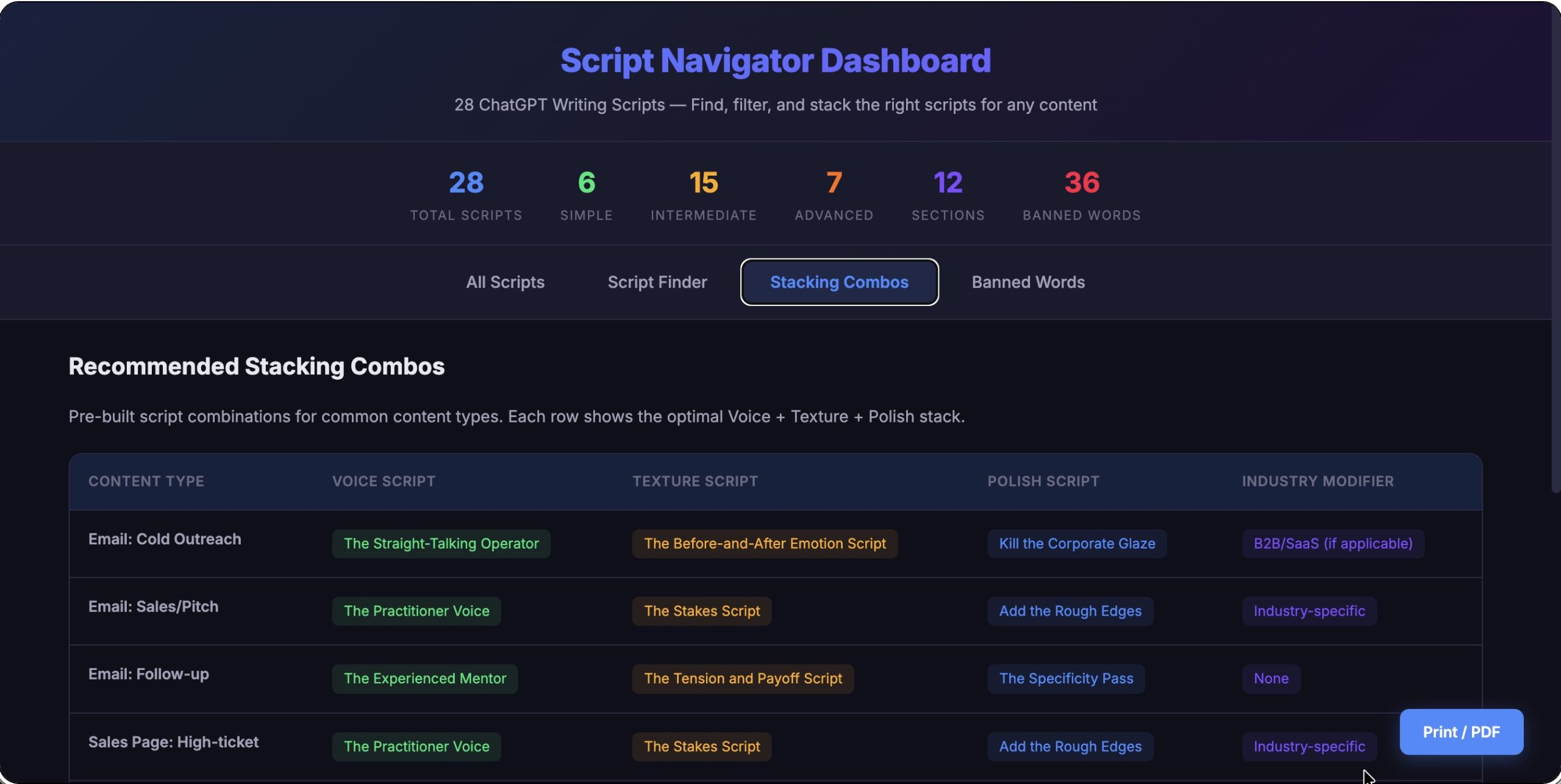The width and height of the screenshot is (1561, 784).
Task: Click The Experienced Mentor voice tag
Action: point(424,679)
